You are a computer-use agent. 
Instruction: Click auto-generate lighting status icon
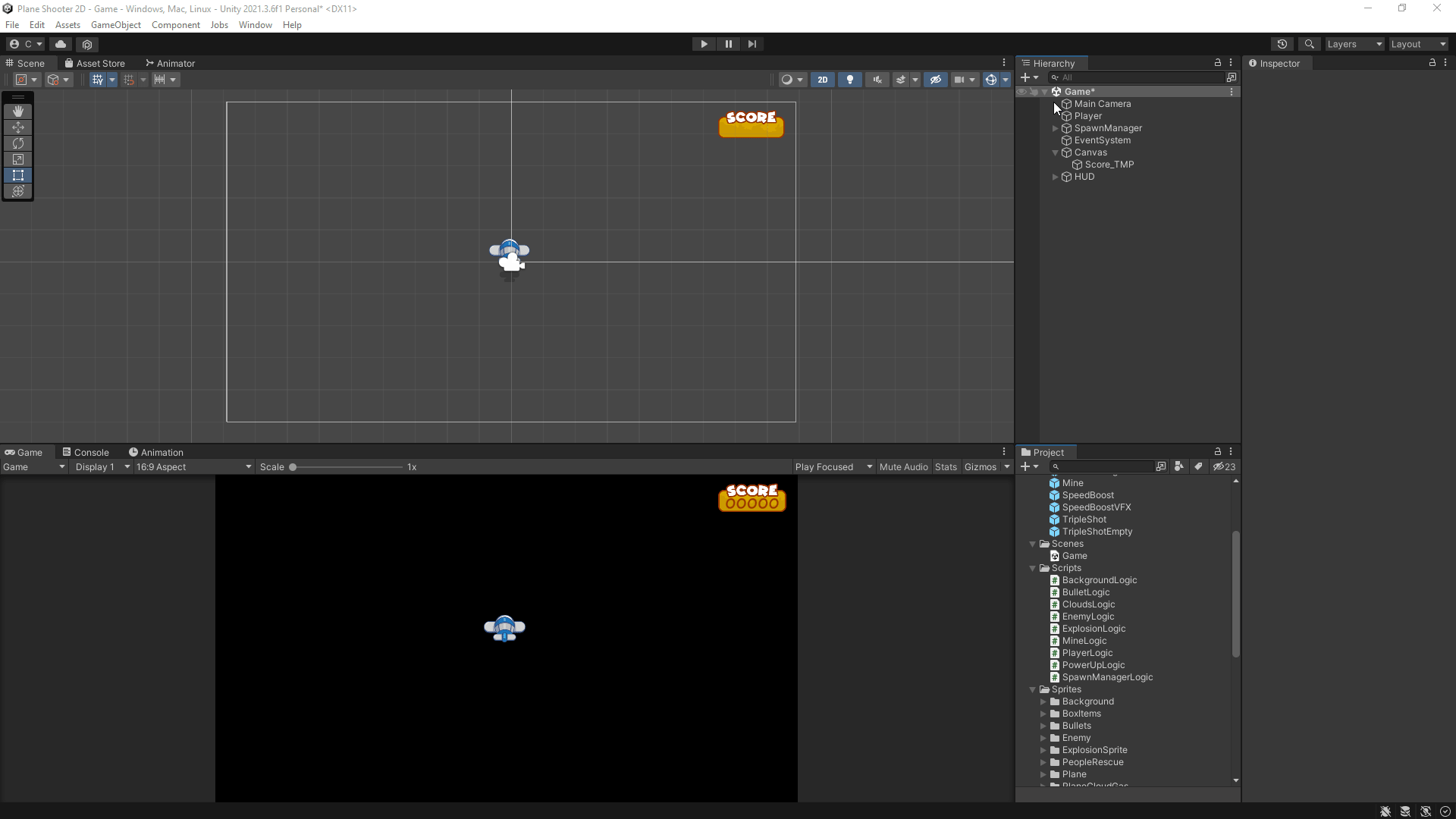click(x=1426, y=811)
